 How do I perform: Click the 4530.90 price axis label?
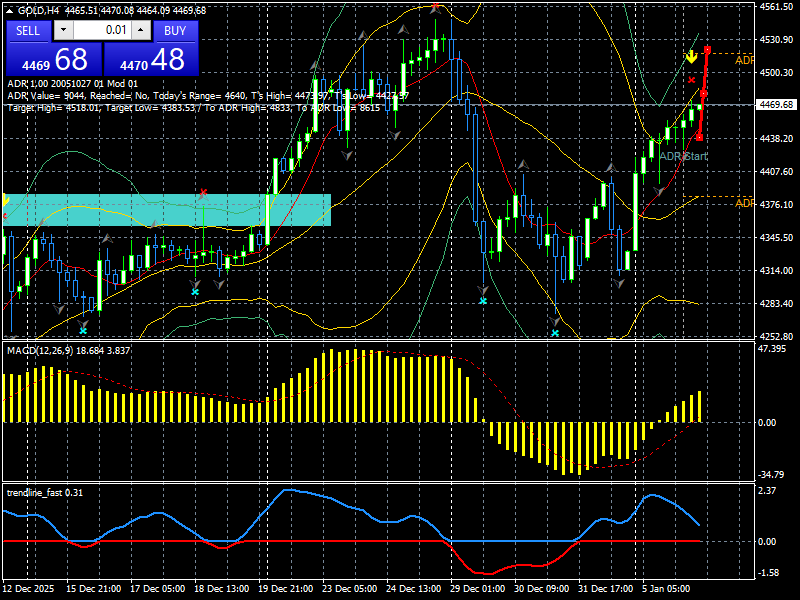point(776,40)
